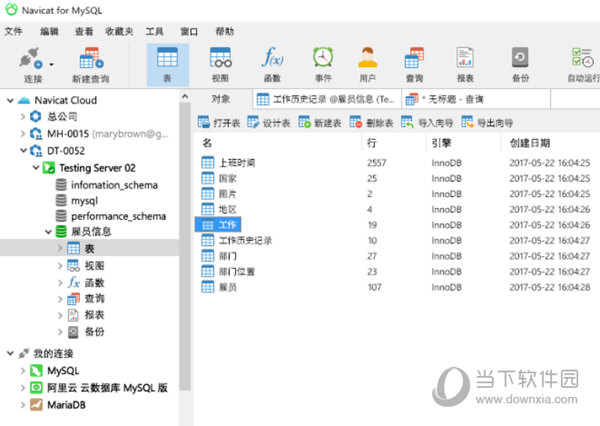Open the 查看 menu
This screenshot has width=600, height=426.
84,31
